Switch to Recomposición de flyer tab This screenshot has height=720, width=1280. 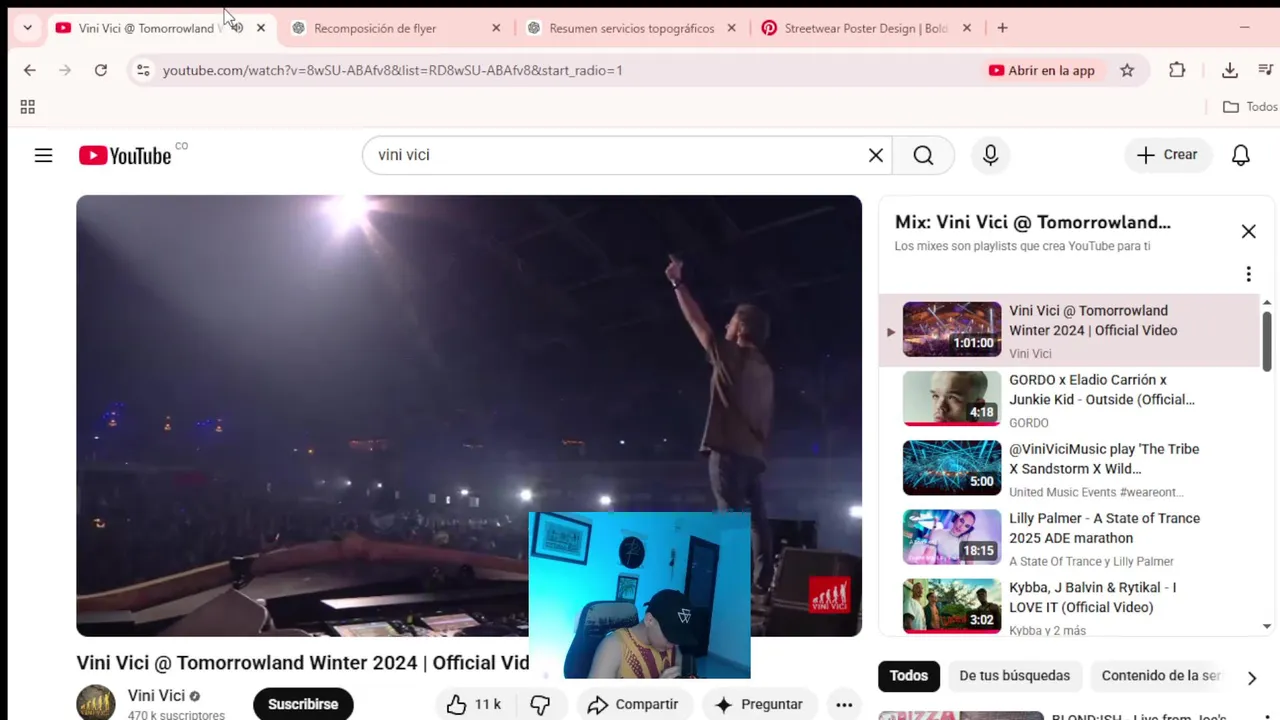coord(397,28)
